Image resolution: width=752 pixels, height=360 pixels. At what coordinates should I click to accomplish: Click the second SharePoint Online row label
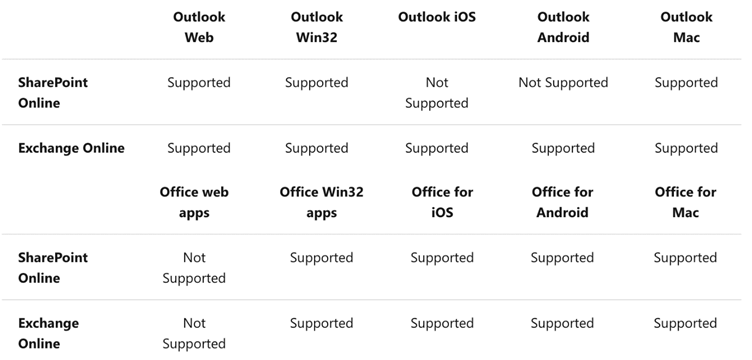point(53,267)
